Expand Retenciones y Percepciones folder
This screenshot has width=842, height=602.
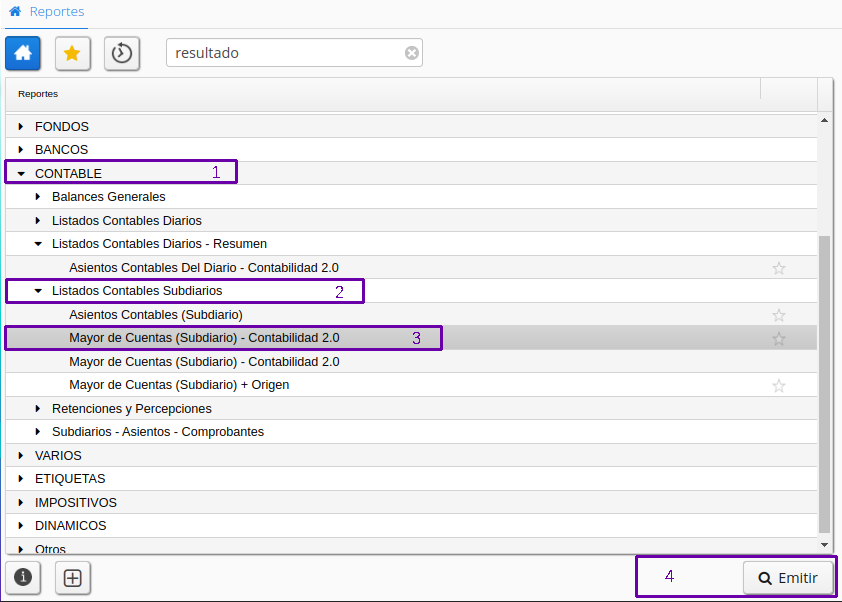(38, 409)
